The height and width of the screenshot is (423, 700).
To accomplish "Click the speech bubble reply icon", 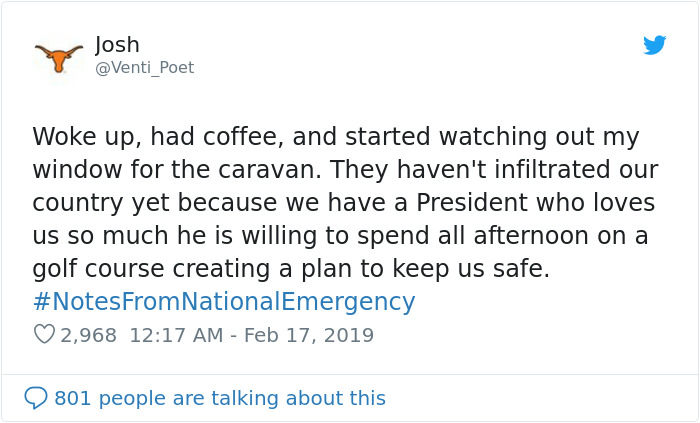I will click(x=36, y=398).
